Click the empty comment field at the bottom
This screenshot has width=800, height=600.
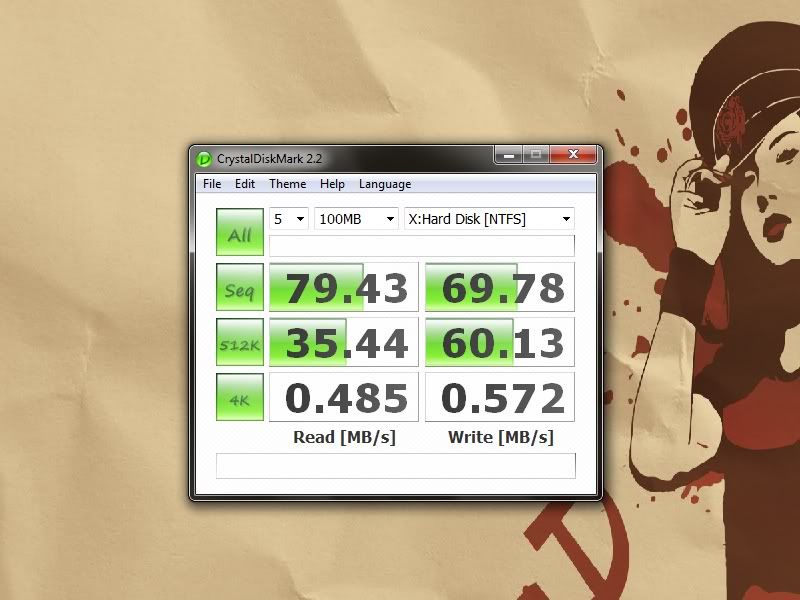[x=396, y=466]
